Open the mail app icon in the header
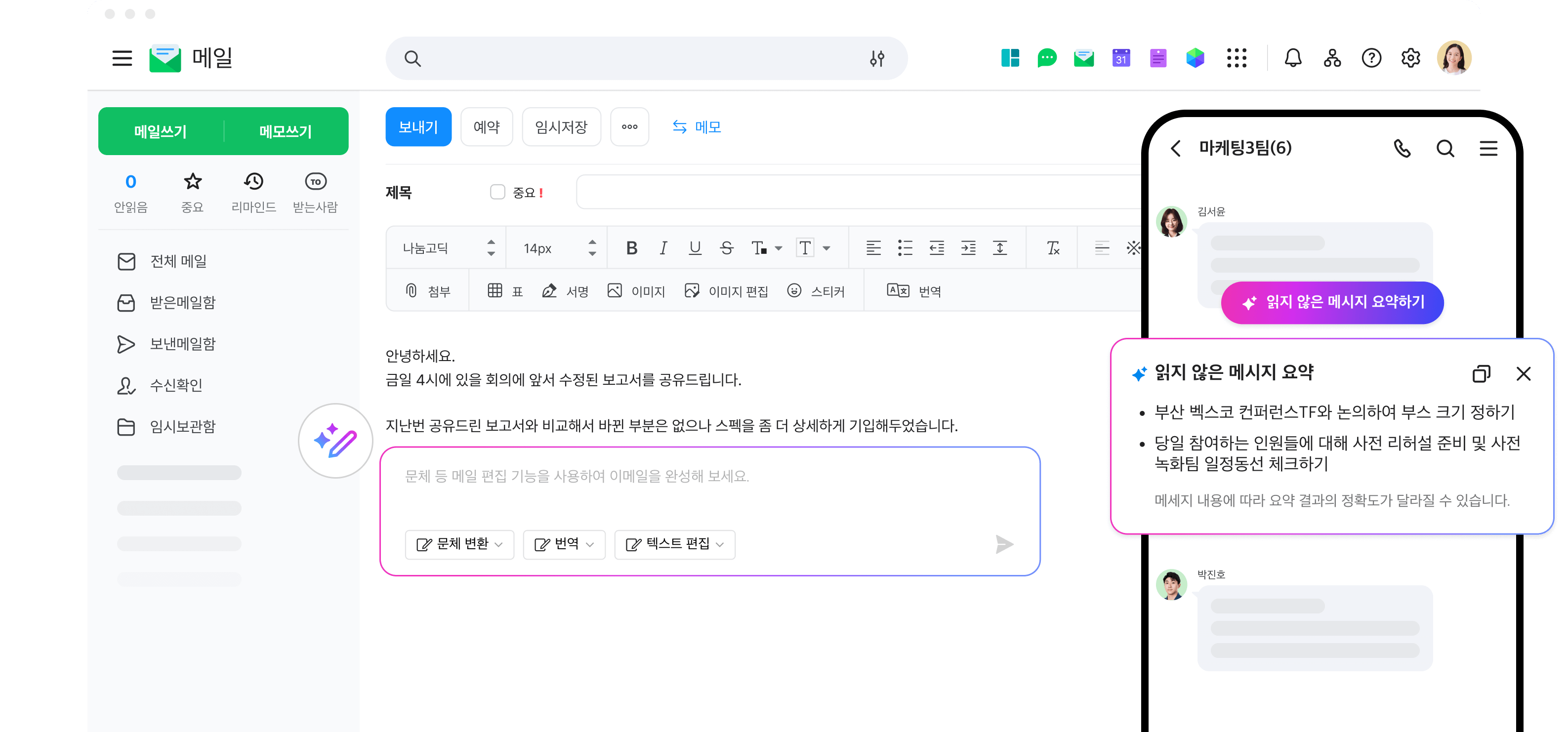The height and width of the screenshot is (732, 1568). click(x=1083, y=58)
